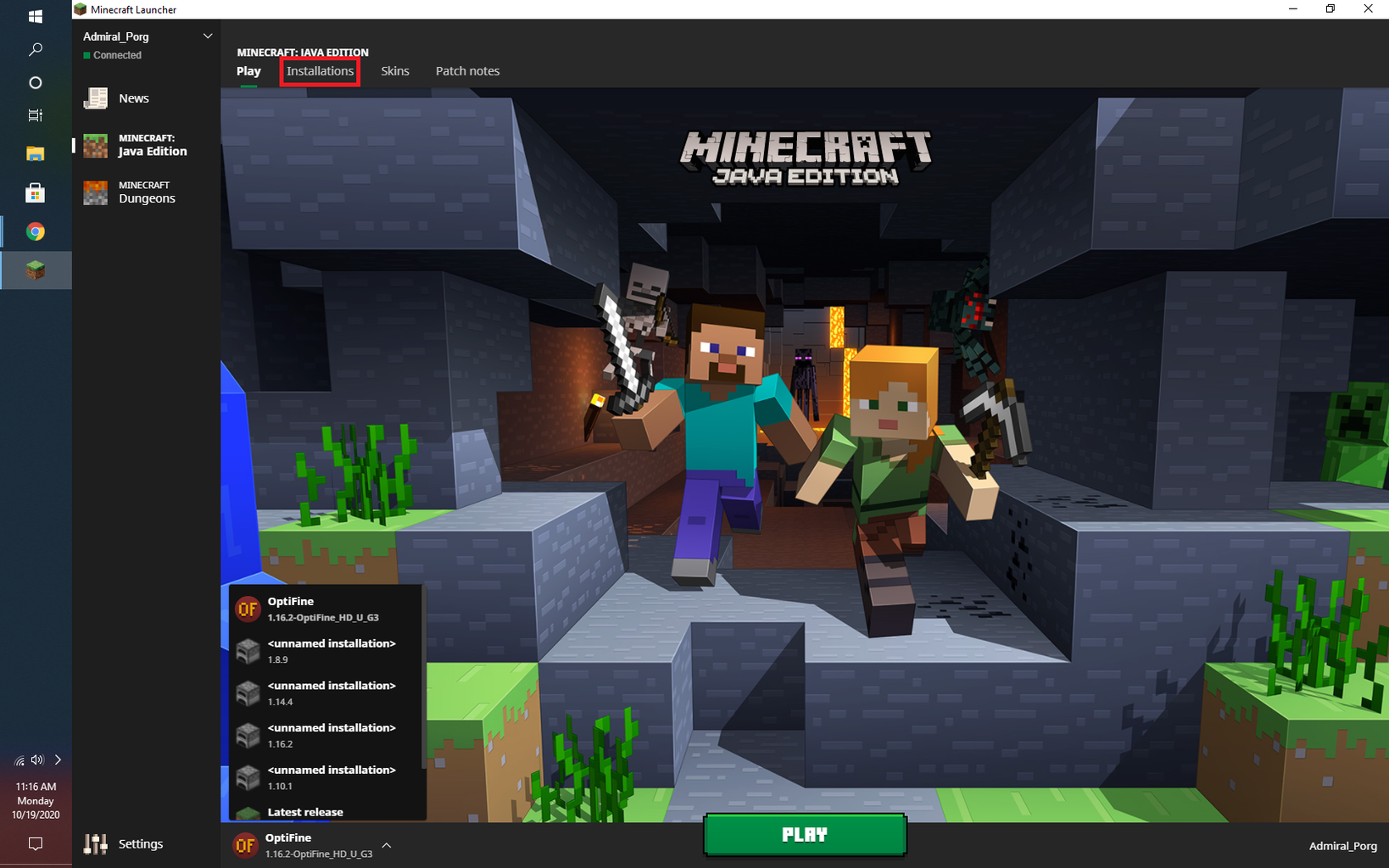Expand the Admiral_Porg account dropdown

tap(208, 36)
